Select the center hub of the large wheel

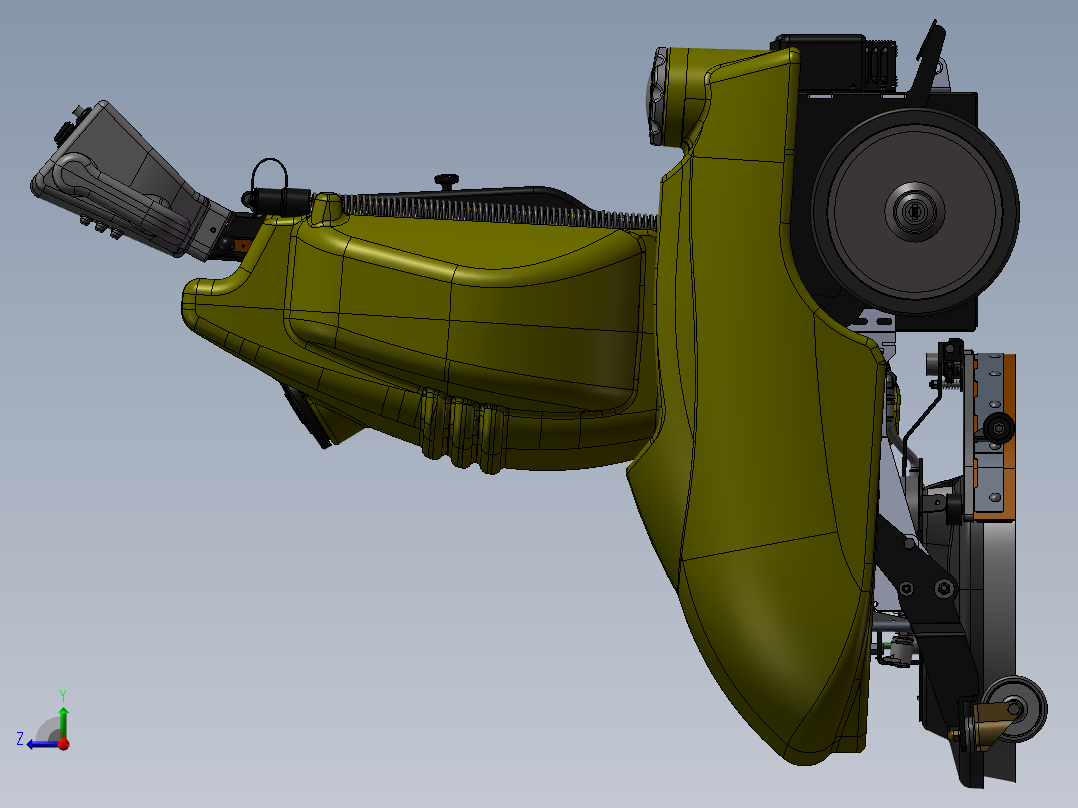pos(914,211)
